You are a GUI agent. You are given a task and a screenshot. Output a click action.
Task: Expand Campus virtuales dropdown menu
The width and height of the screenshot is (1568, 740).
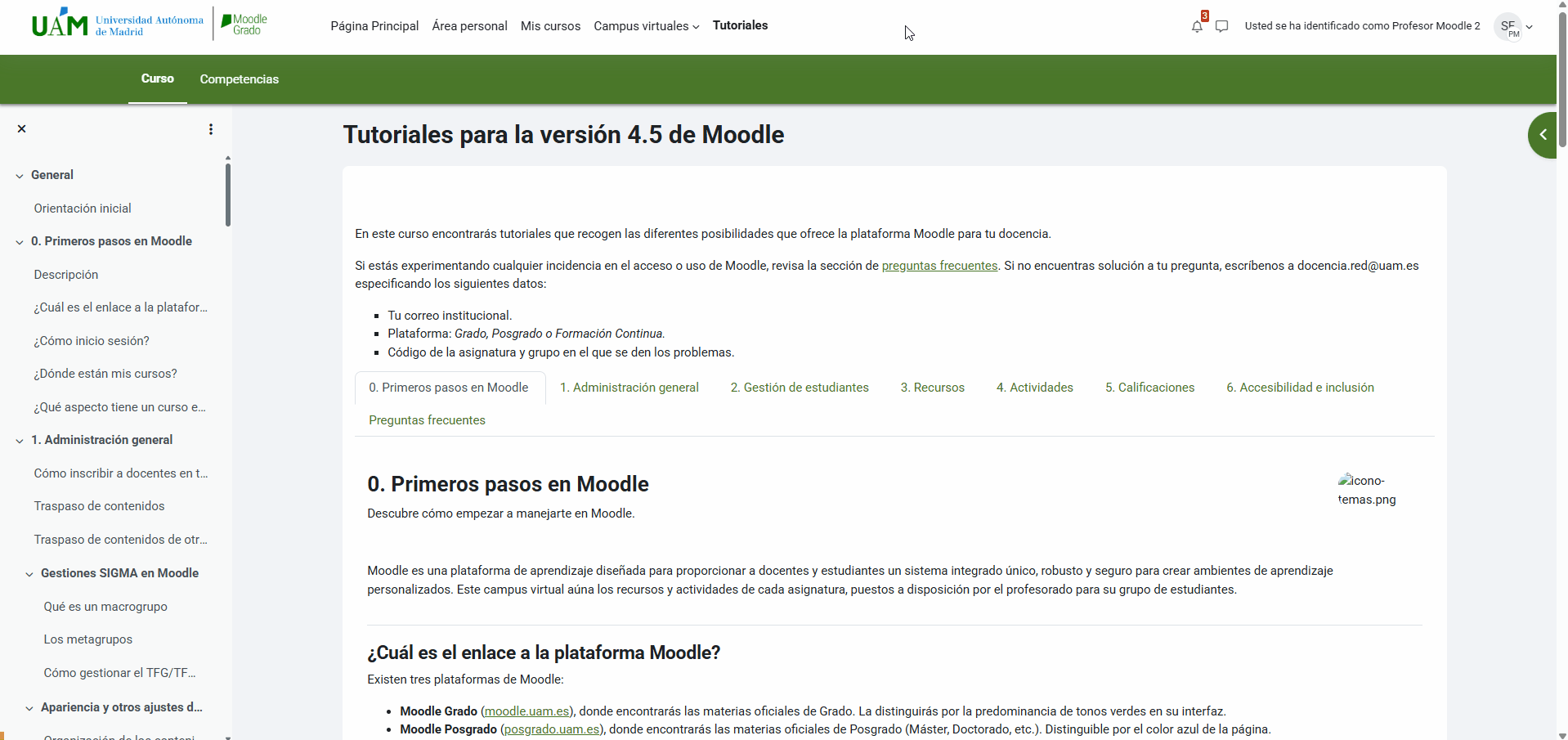(647, 26)
